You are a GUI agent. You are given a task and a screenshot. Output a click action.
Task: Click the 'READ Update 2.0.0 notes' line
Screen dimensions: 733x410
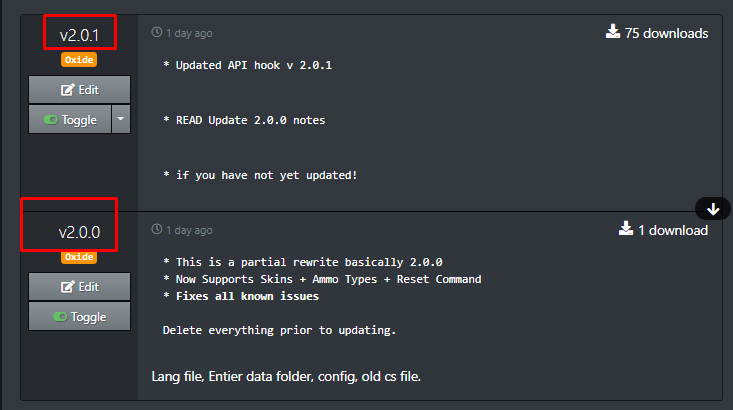tap(244, 120)
